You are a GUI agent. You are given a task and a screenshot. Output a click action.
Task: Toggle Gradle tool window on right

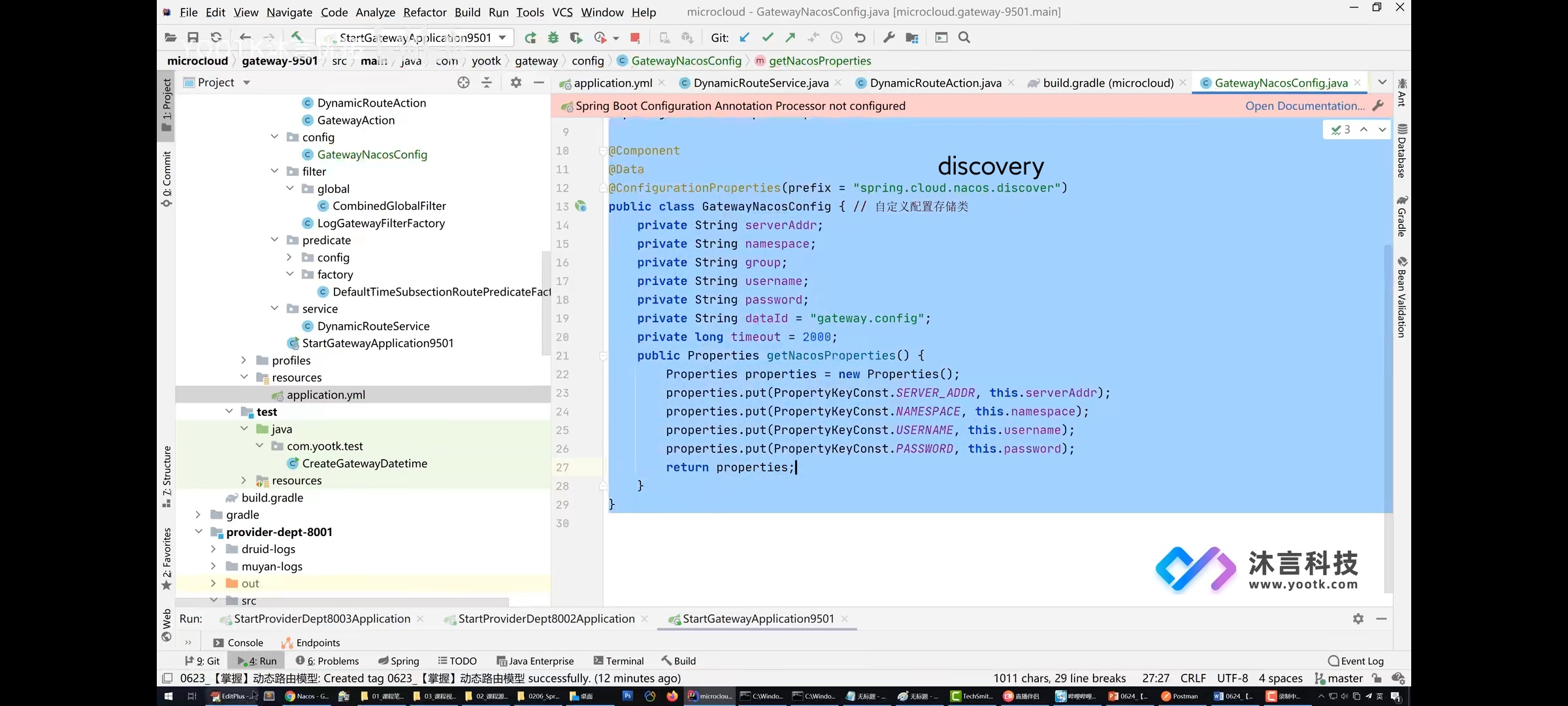pos(1402,216)
